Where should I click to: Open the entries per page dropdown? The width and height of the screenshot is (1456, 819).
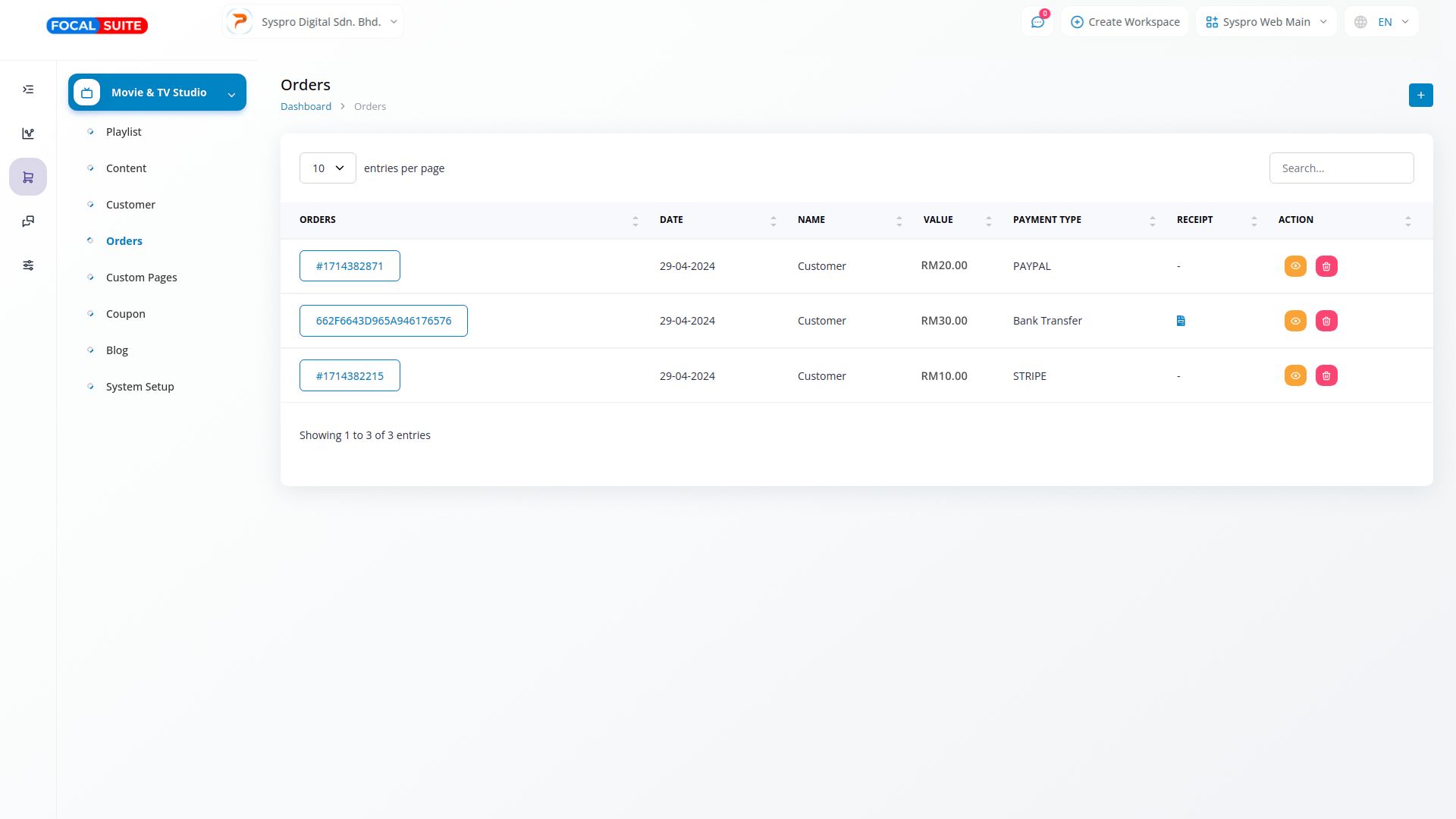point(328,168)
